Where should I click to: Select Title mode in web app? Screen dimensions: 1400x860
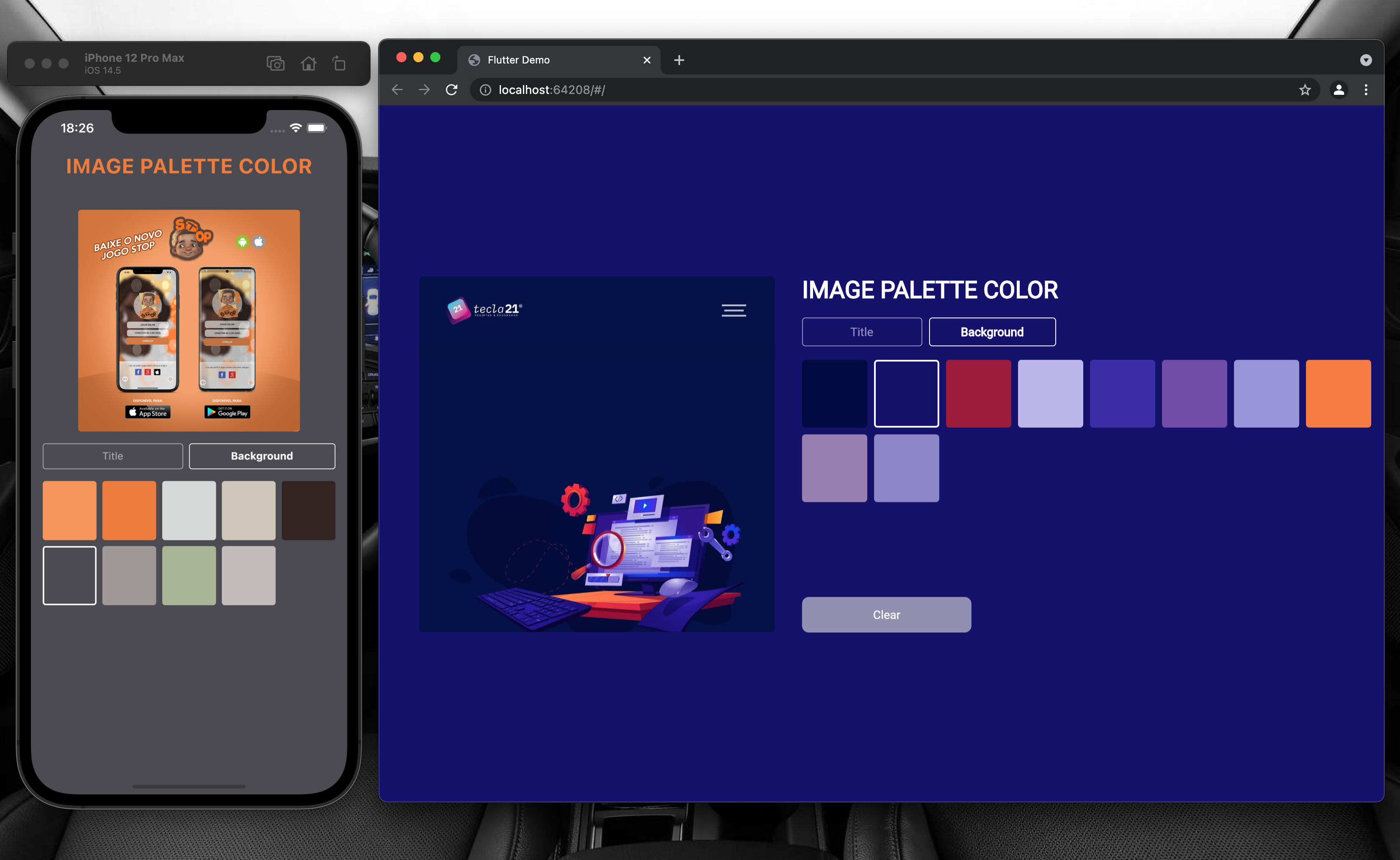(x=862, y=332)
